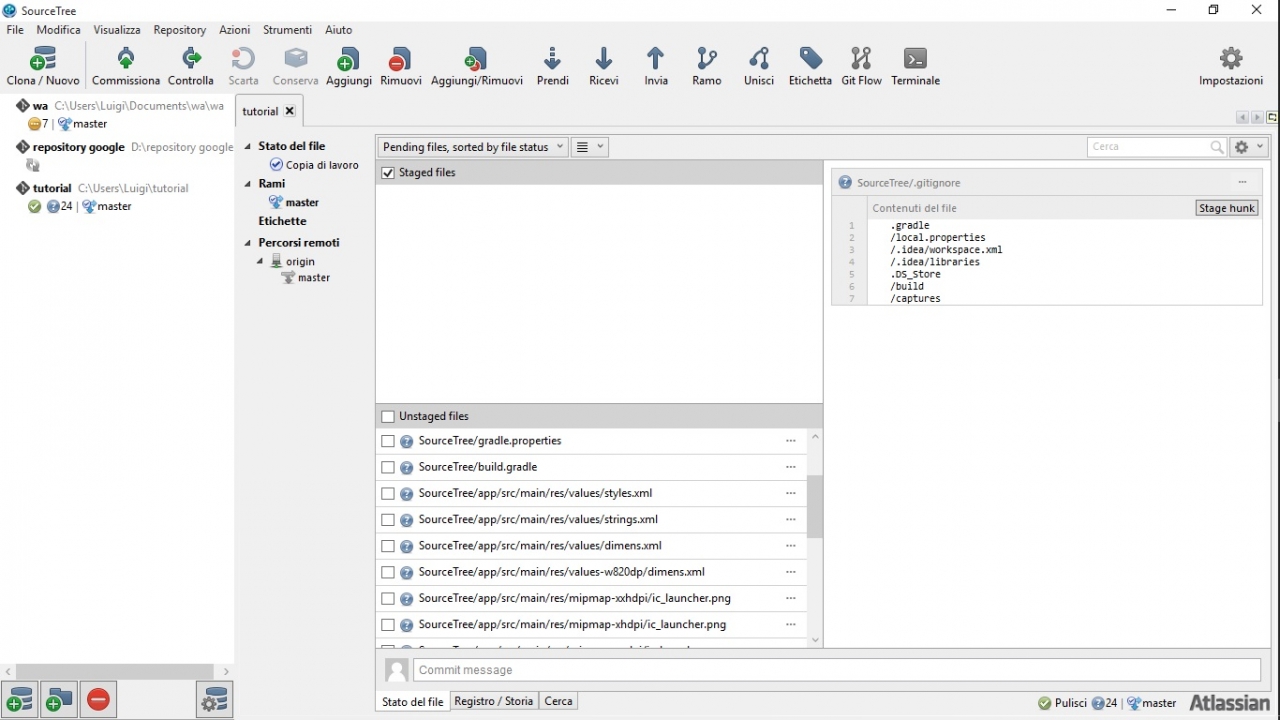Click the Stage hunk button
The image size is (1280, 720).
[1227, 208]
